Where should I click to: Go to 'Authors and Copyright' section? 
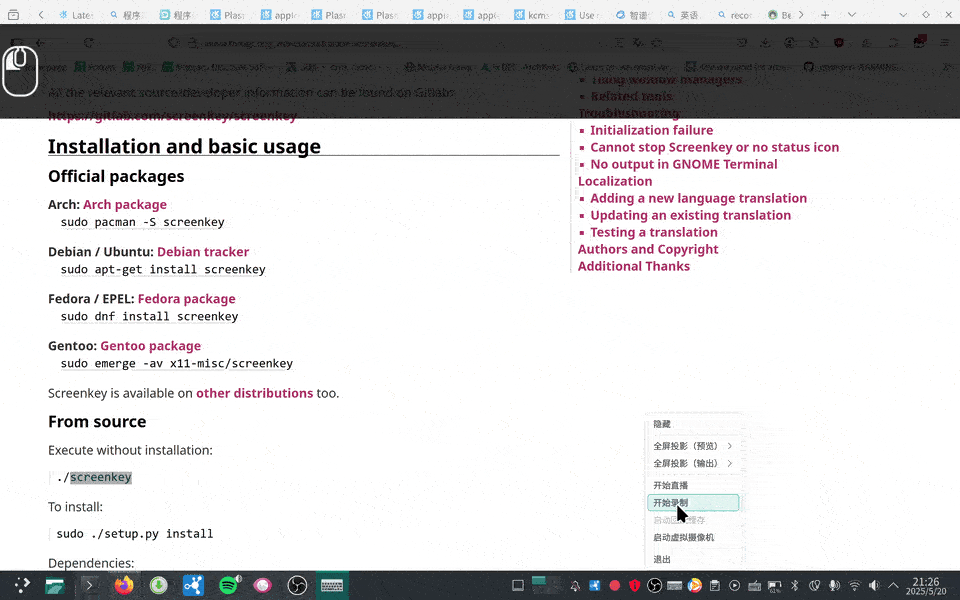(x=648, y=249)
